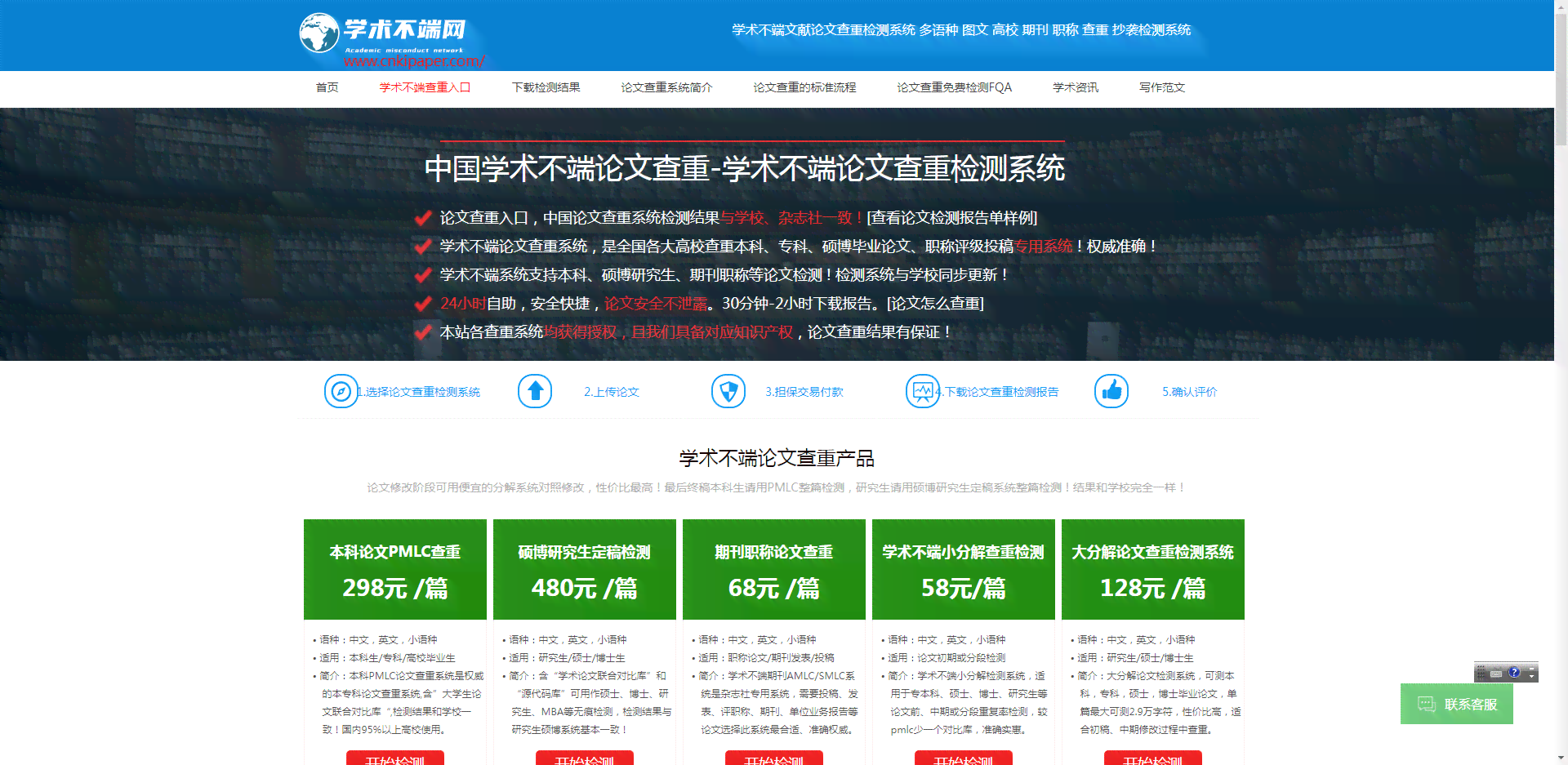
Task: Click the shield icon for 担保交易付款
Action: [x=728, y=392]
